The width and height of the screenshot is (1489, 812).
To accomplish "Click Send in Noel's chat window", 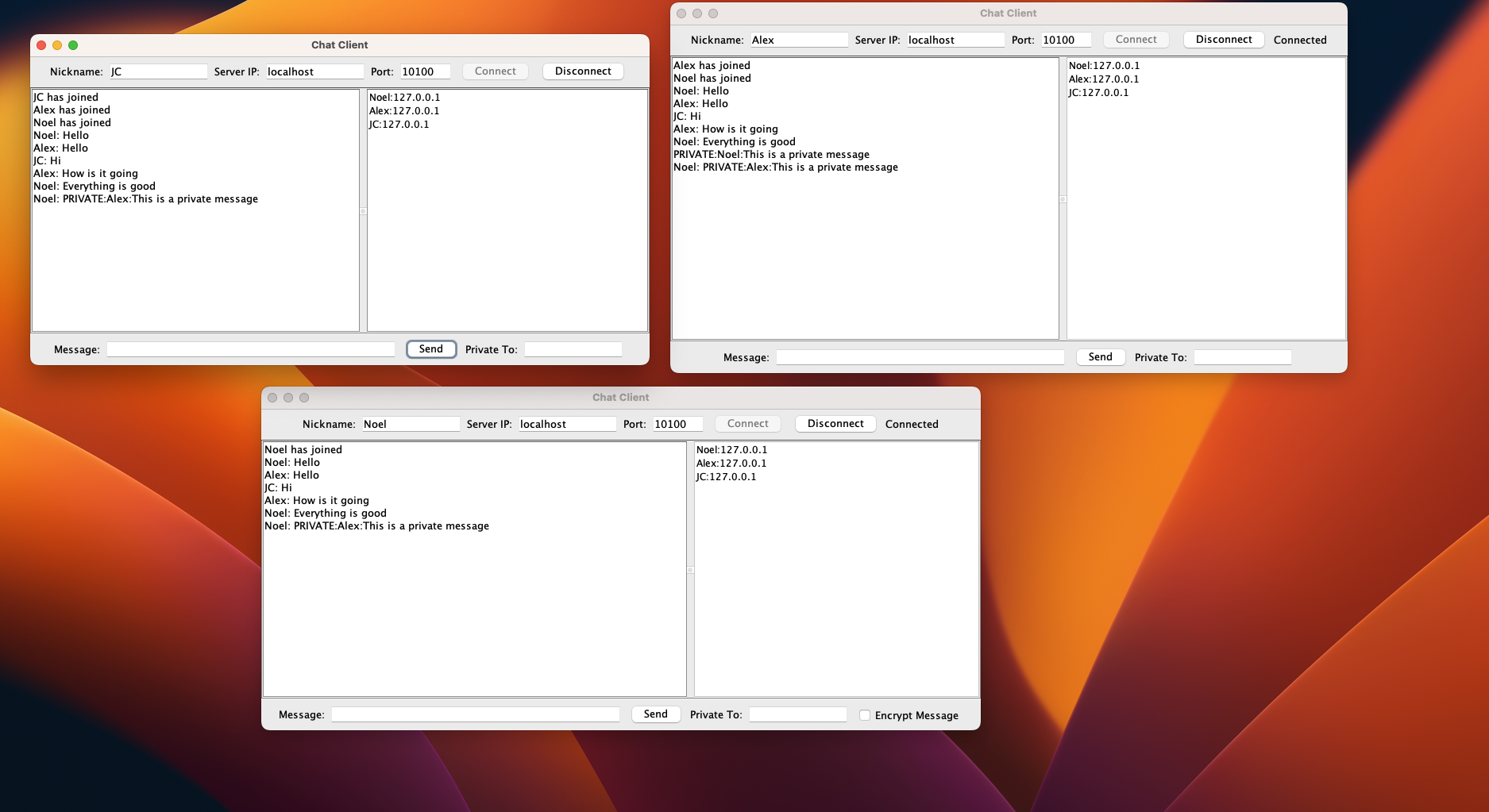I will tap(656, 714).
